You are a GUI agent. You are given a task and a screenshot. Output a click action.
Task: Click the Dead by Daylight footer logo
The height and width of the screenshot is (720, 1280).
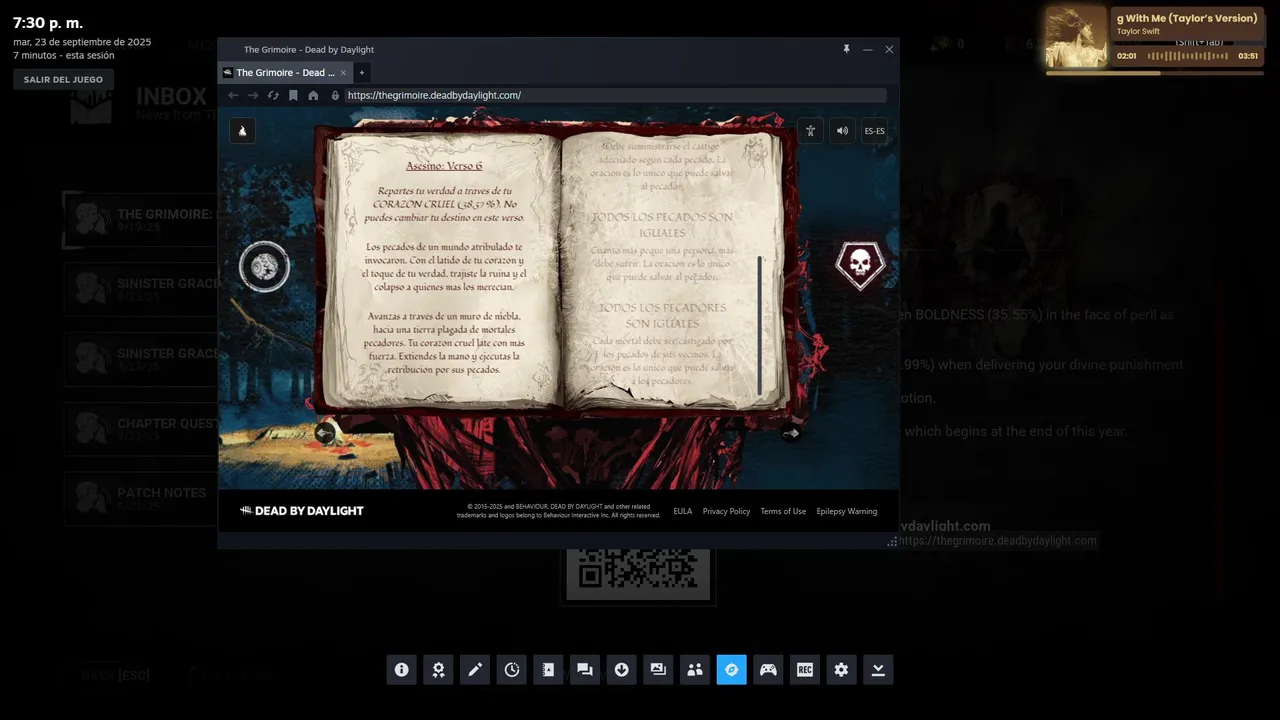tap(302, 510)
